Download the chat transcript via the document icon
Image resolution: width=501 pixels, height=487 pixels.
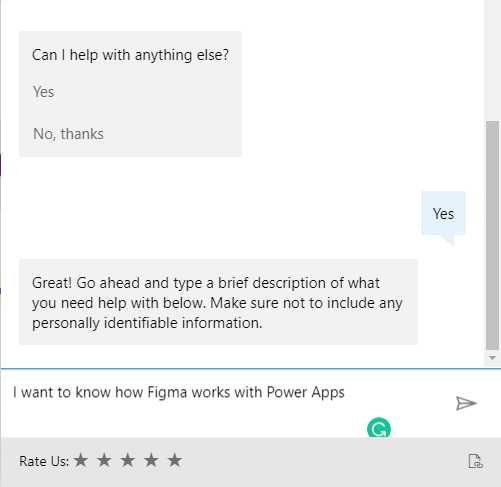[x=475, y=461]
